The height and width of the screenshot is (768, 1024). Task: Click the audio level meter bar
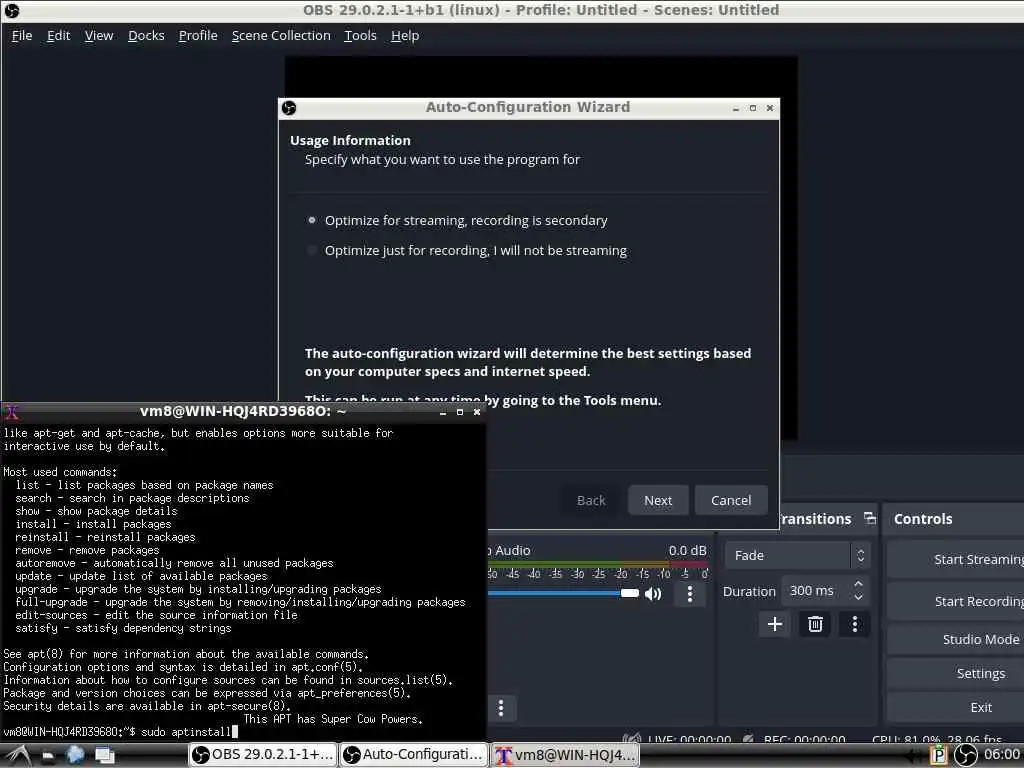pyautogui.click(x=598, y=564)
